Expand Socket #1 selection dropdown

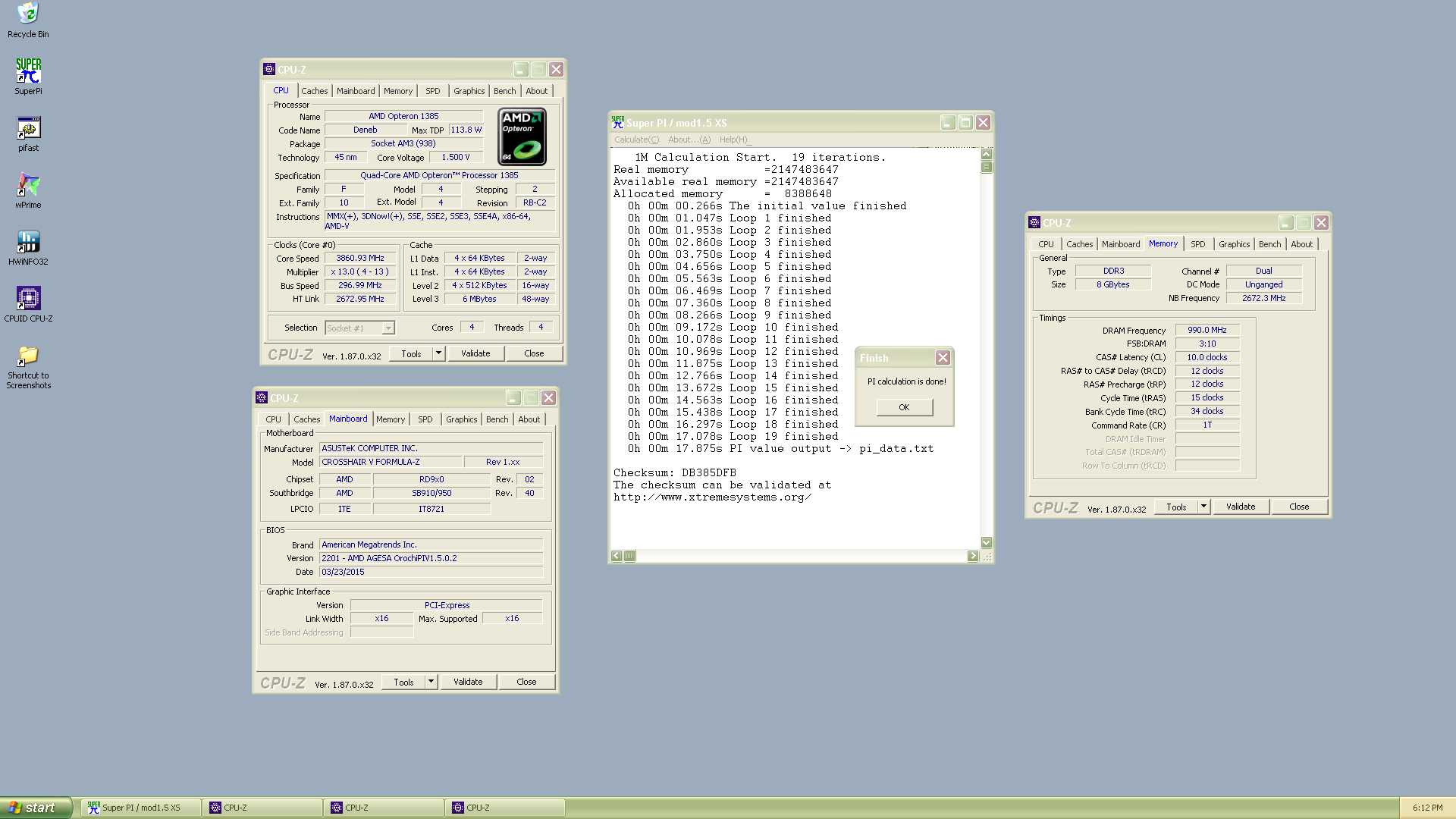(x=388, y=328)
